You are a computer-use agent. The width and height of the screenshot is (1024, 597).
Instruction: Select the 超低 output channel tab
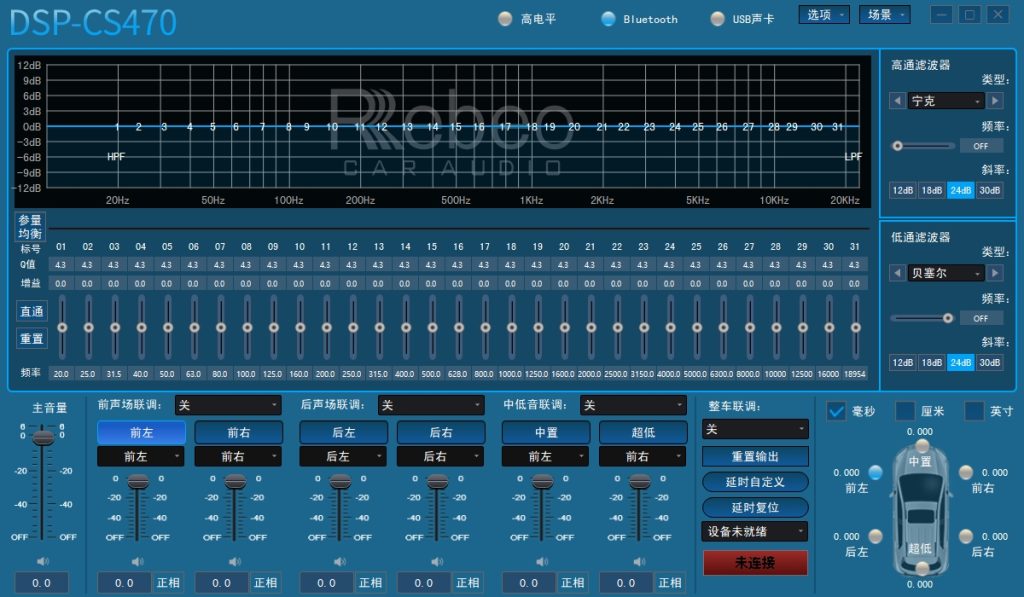click(643, 432)
